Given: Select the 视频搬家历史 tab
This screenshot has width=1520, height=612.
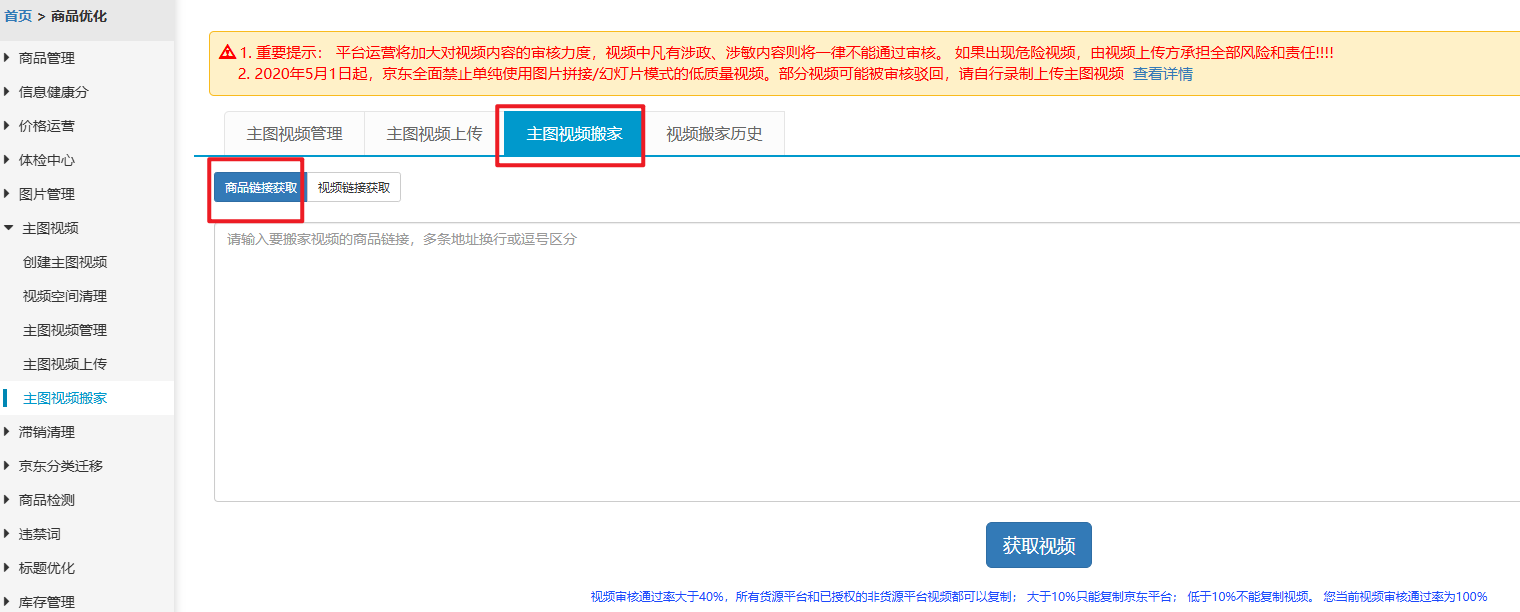Looking at the screenshot, I should pos(714,134).
